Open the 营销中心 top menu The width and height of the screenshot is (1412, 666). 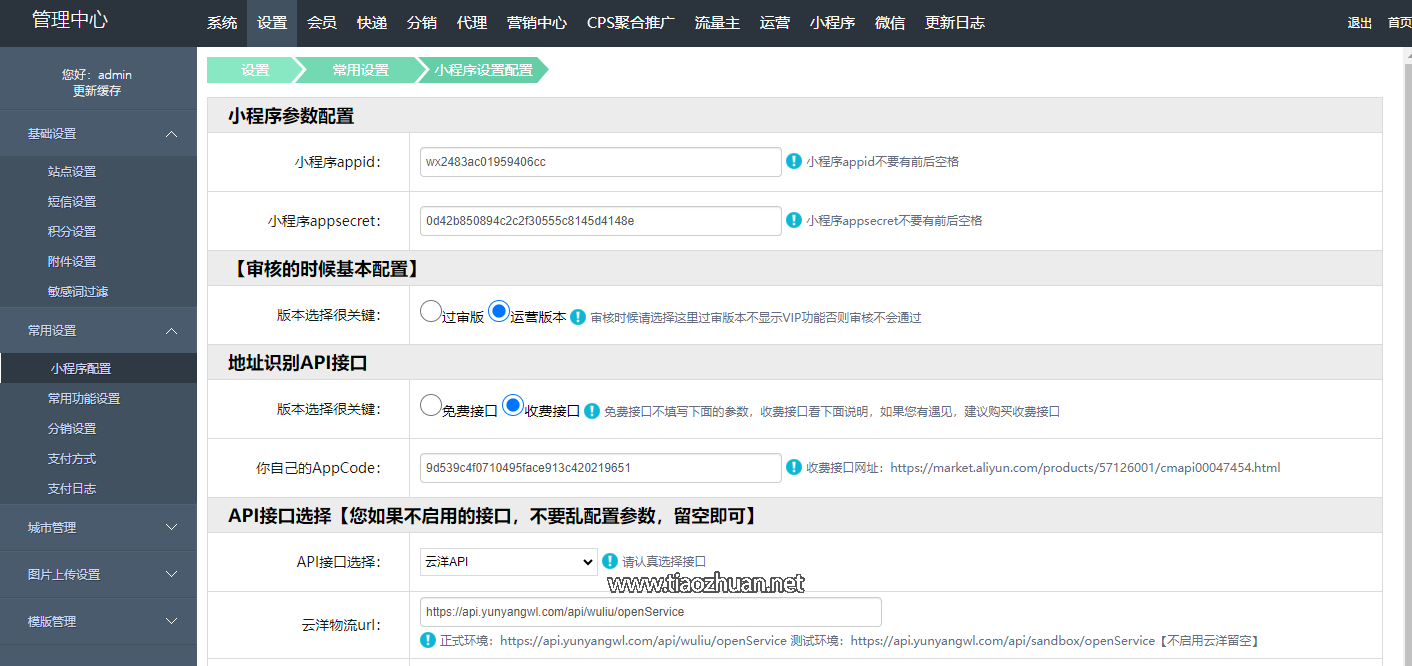coord(537,23)
